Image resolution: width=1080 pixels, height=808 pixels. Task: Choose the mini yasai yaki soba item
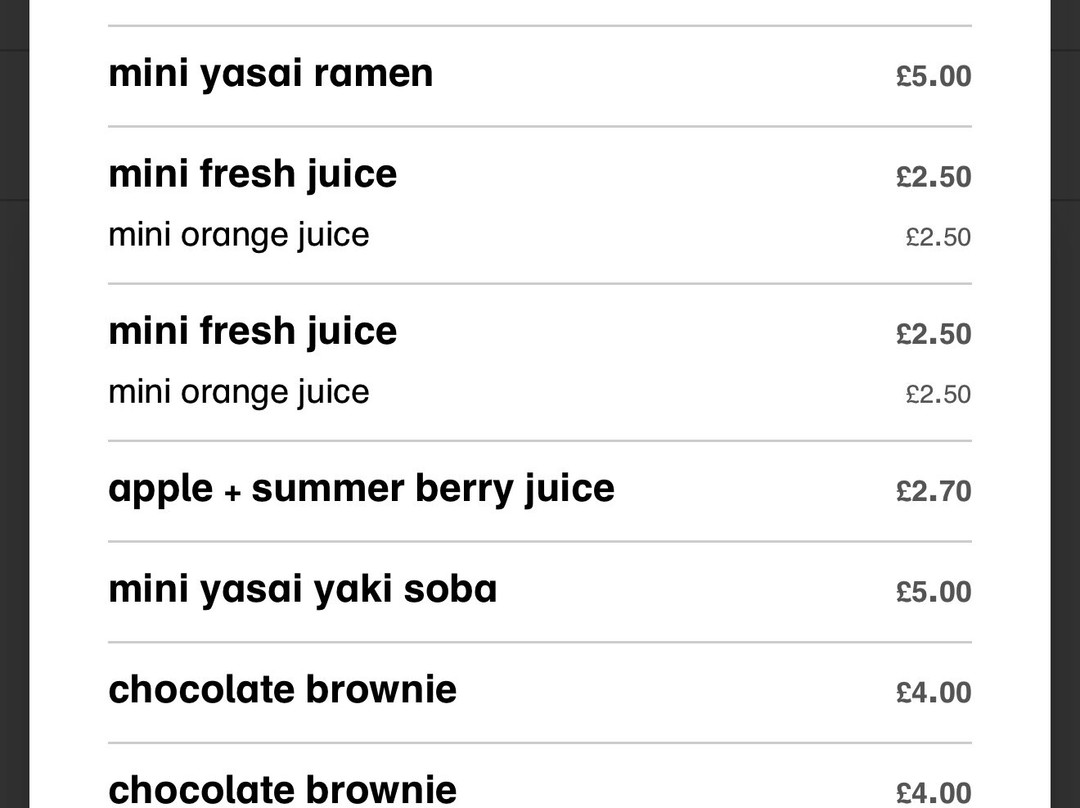click(302, 589)
